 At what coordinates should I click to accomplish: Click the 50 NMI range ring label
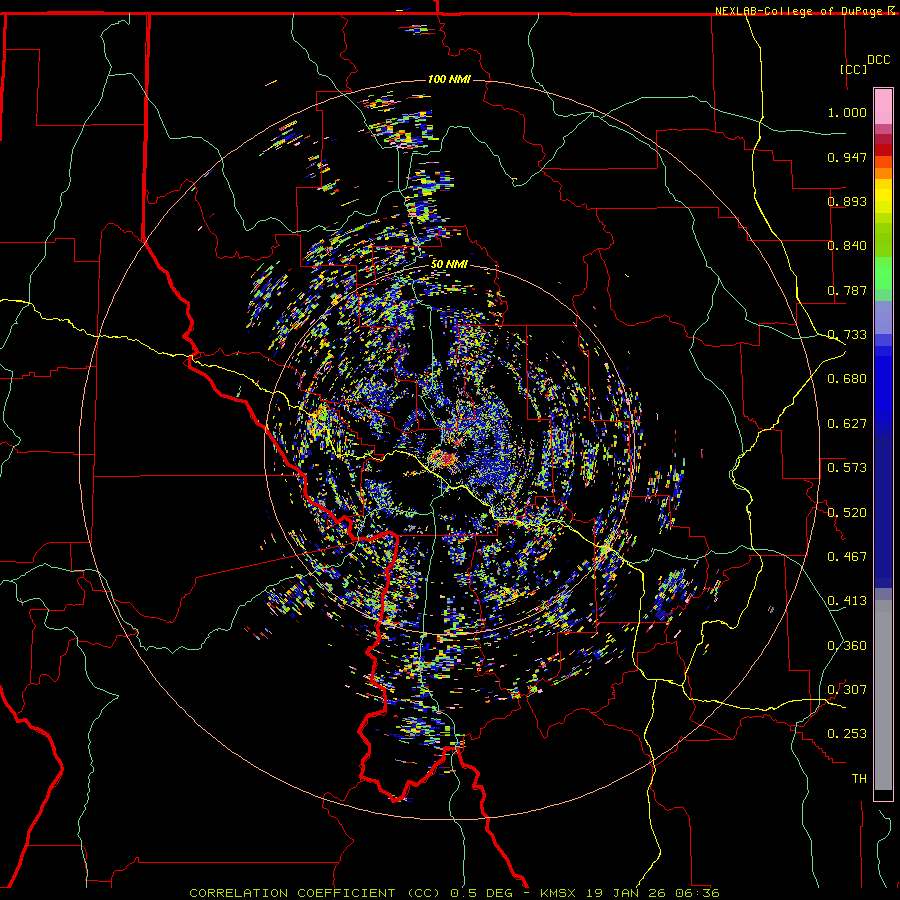tap(449, 264)
